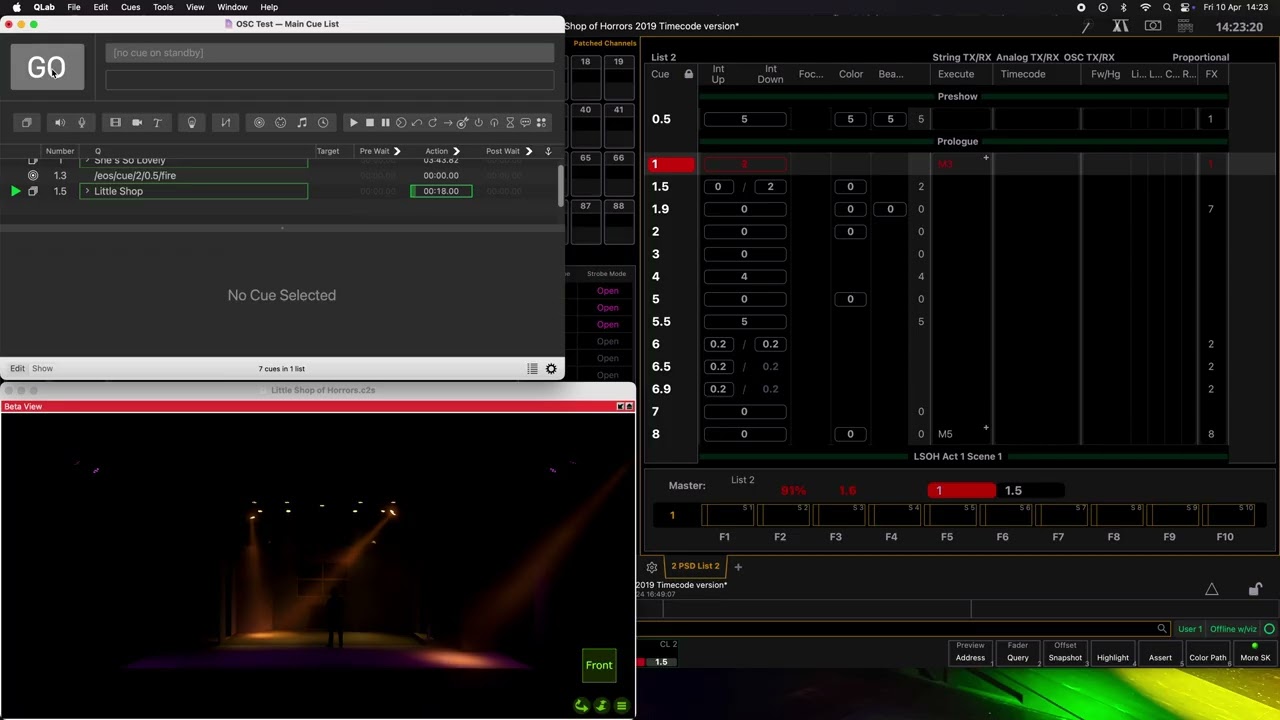The image size is (1280, 720).
Task: Add an Audio cue with speaker icon
Action: pyautogui.click(x=60, y=123)
